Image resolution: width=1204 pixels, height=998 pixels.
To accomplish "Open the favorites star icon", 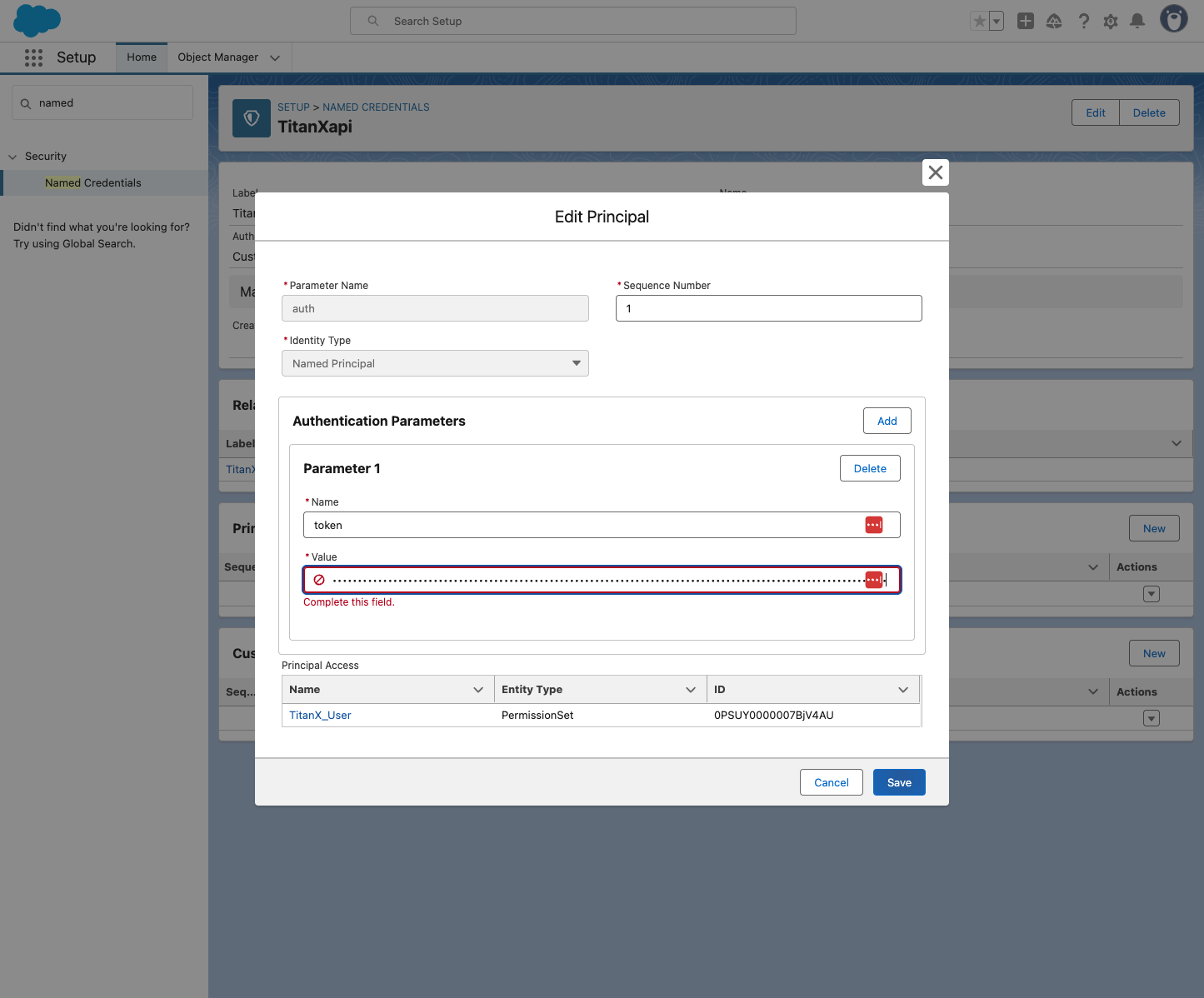I will pyautogui.click(x=980, y=21).
